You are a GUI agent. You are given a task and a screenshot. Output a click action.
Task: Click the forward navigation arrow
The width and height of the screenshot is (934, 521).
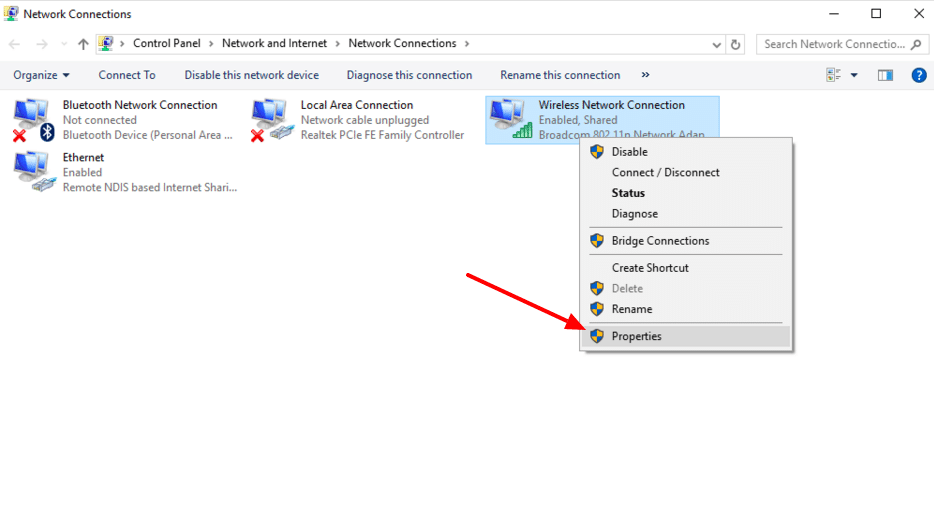(41, 44)
